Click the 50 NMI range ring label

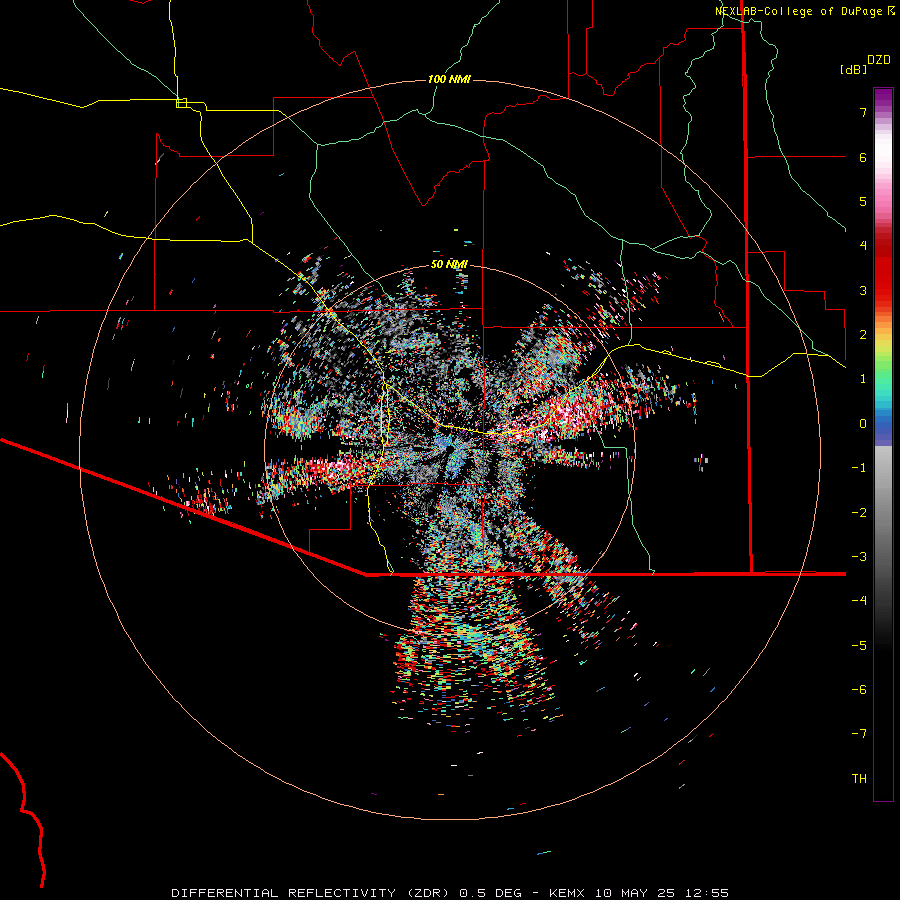tap(449, 264)
